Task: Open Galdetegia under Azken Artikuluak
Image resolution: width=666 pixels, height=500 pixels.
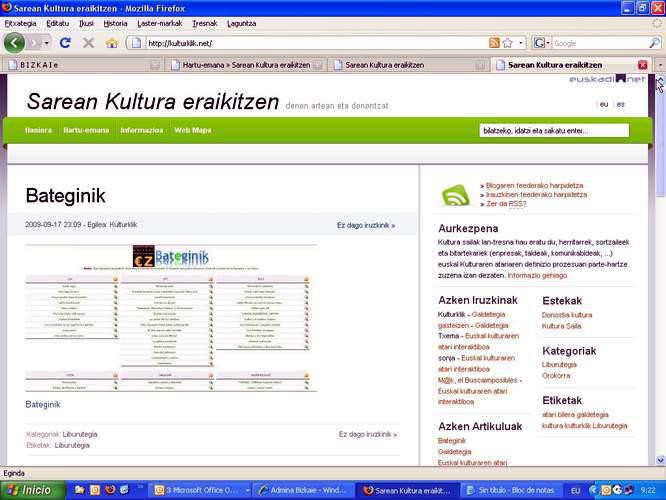Action: coord(454,452)
